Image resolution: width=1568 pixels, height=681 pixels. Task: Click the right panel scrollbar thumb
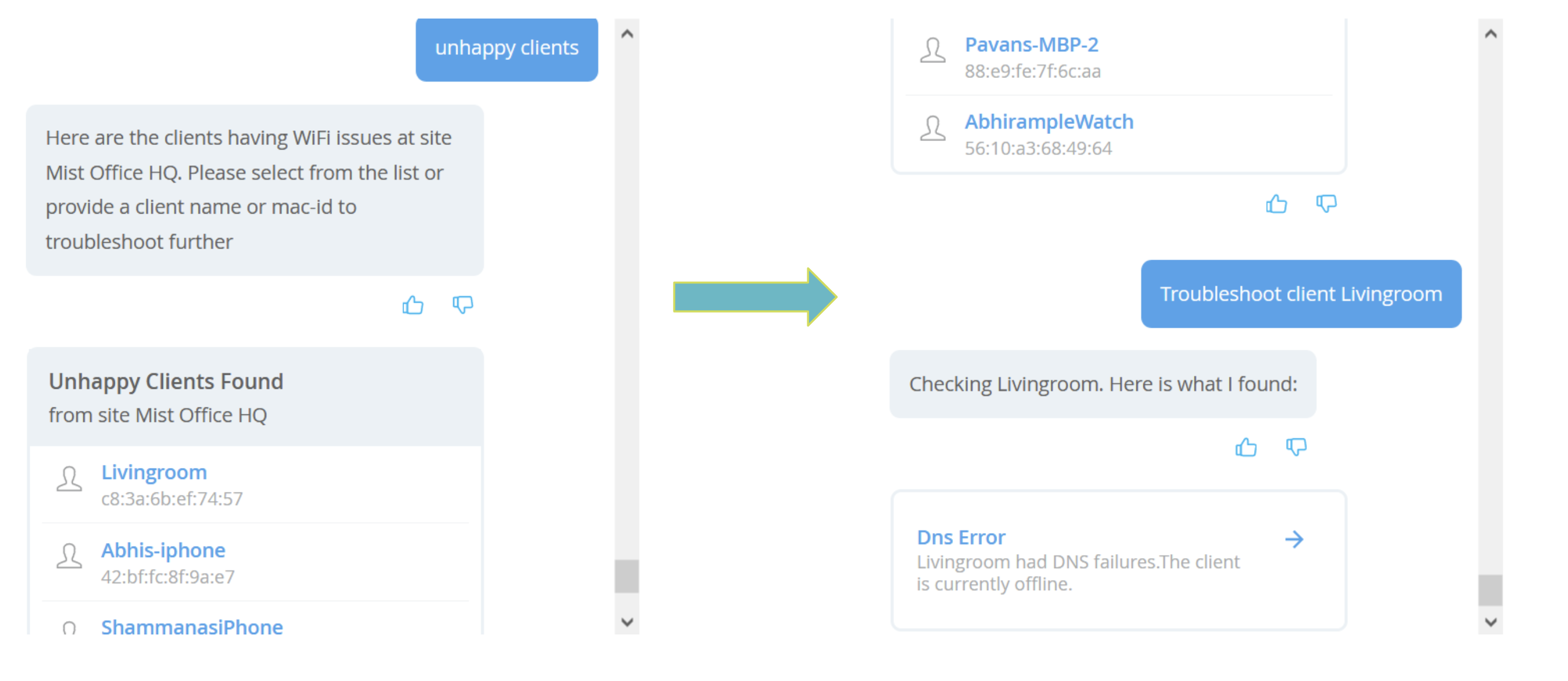(1490, 590)
